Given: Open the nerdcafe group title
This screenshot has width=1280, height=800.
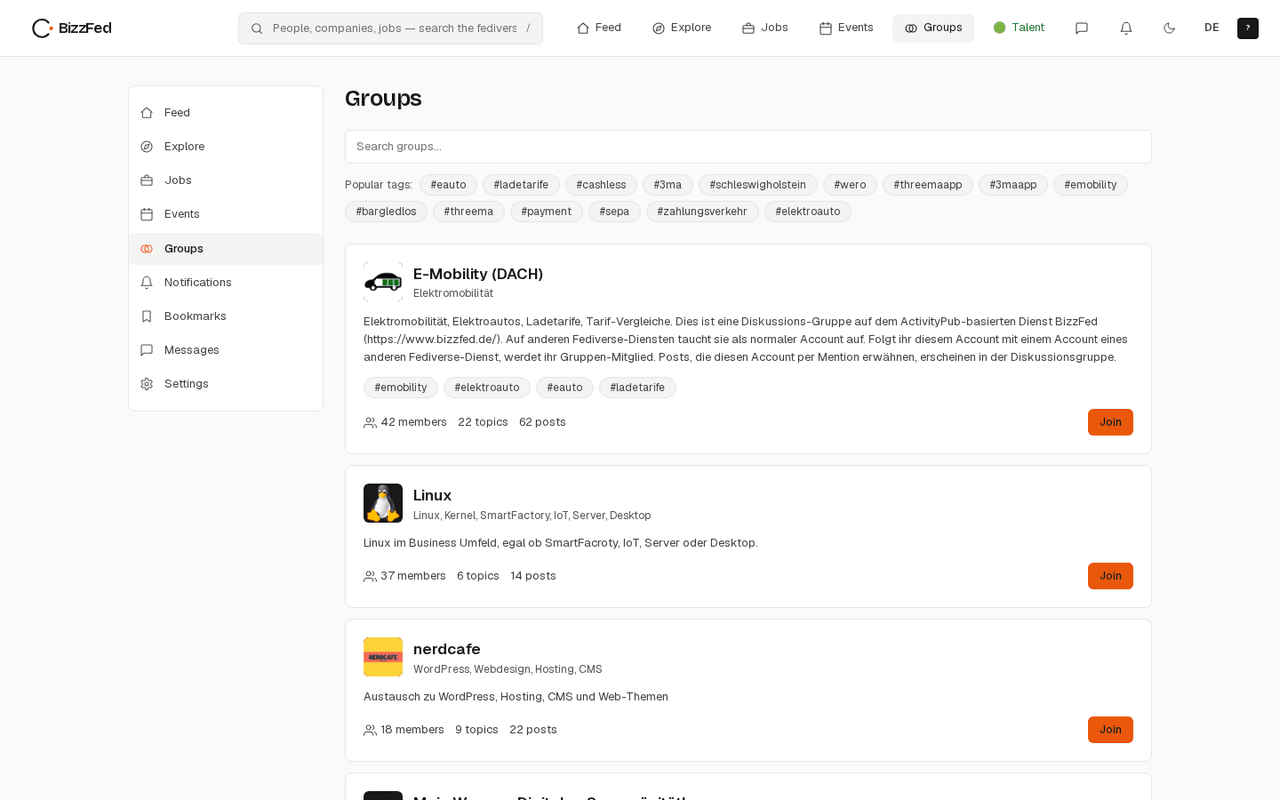Looking at the screenshot, I should pos(447,649).
